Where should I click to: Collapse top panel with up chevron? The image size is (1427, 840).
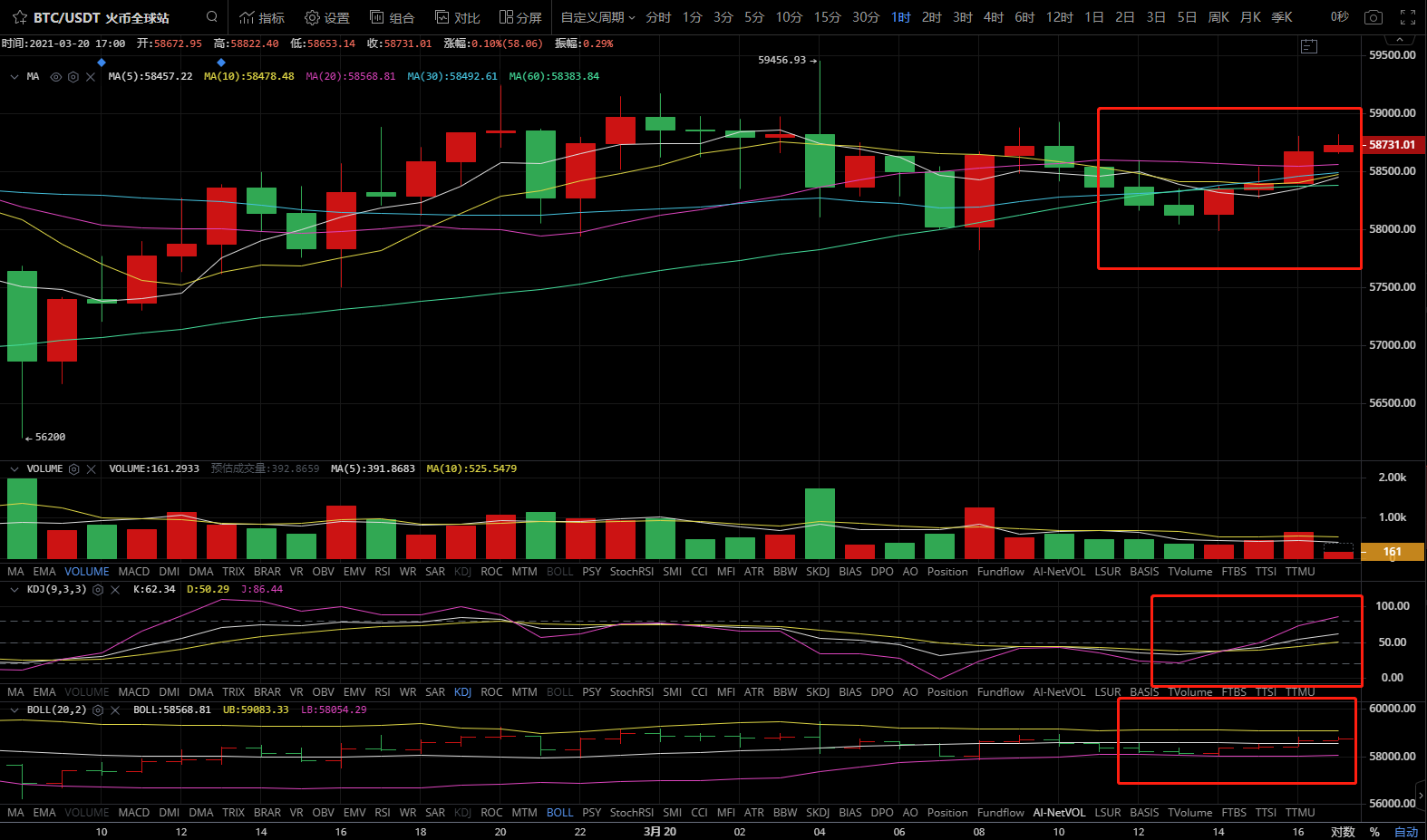[x=1401, y=40]
